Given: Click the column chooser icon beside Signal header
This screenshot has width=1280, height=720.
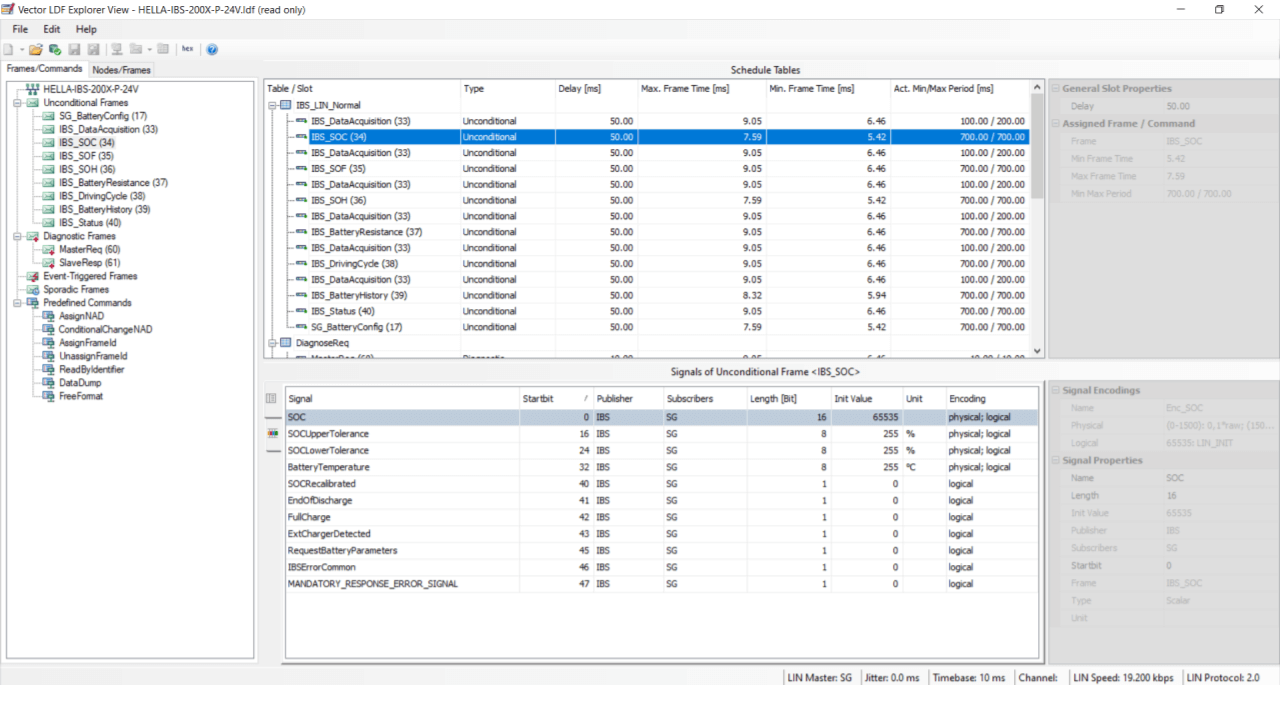Looking at the screenshot, I should pos(272,399).
